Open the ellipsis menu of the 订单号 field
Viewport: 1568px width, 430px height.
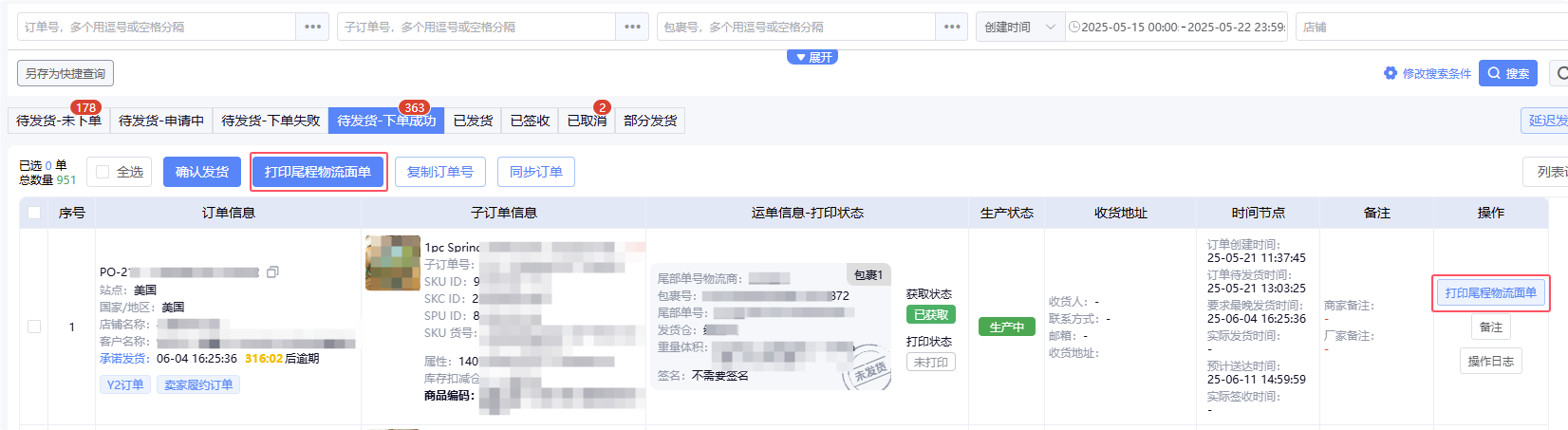312,27
